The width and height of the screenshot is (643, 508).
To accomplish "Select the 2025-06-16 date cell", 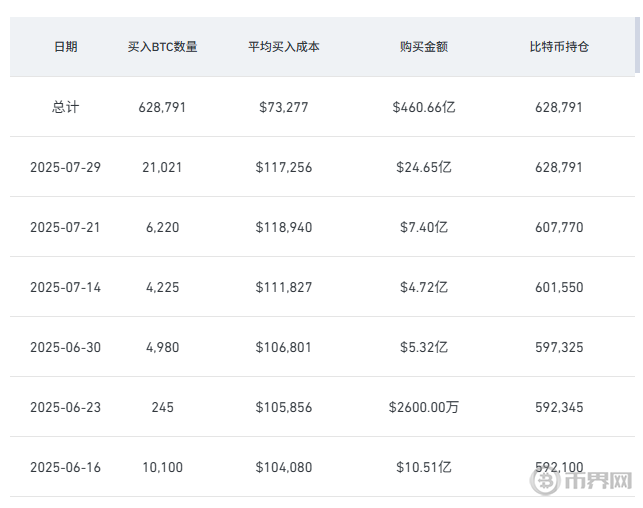I will point(65,467).
